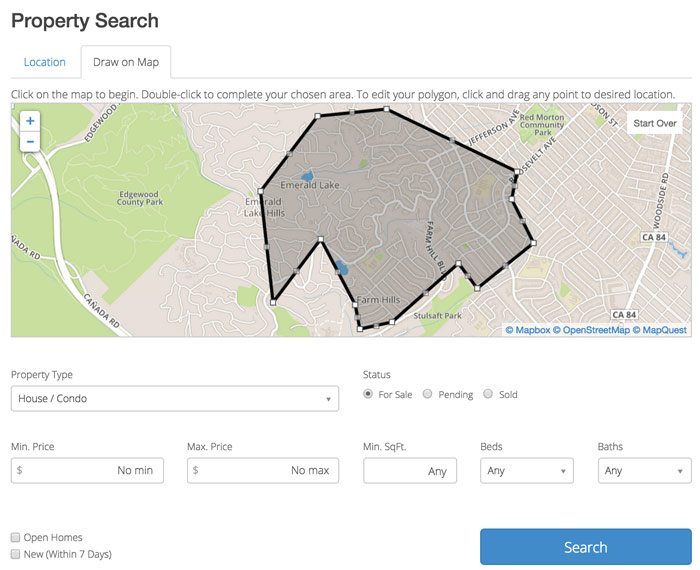Click the blue Search button
Screen dimensions: 700x570
[x=586, y=547]
